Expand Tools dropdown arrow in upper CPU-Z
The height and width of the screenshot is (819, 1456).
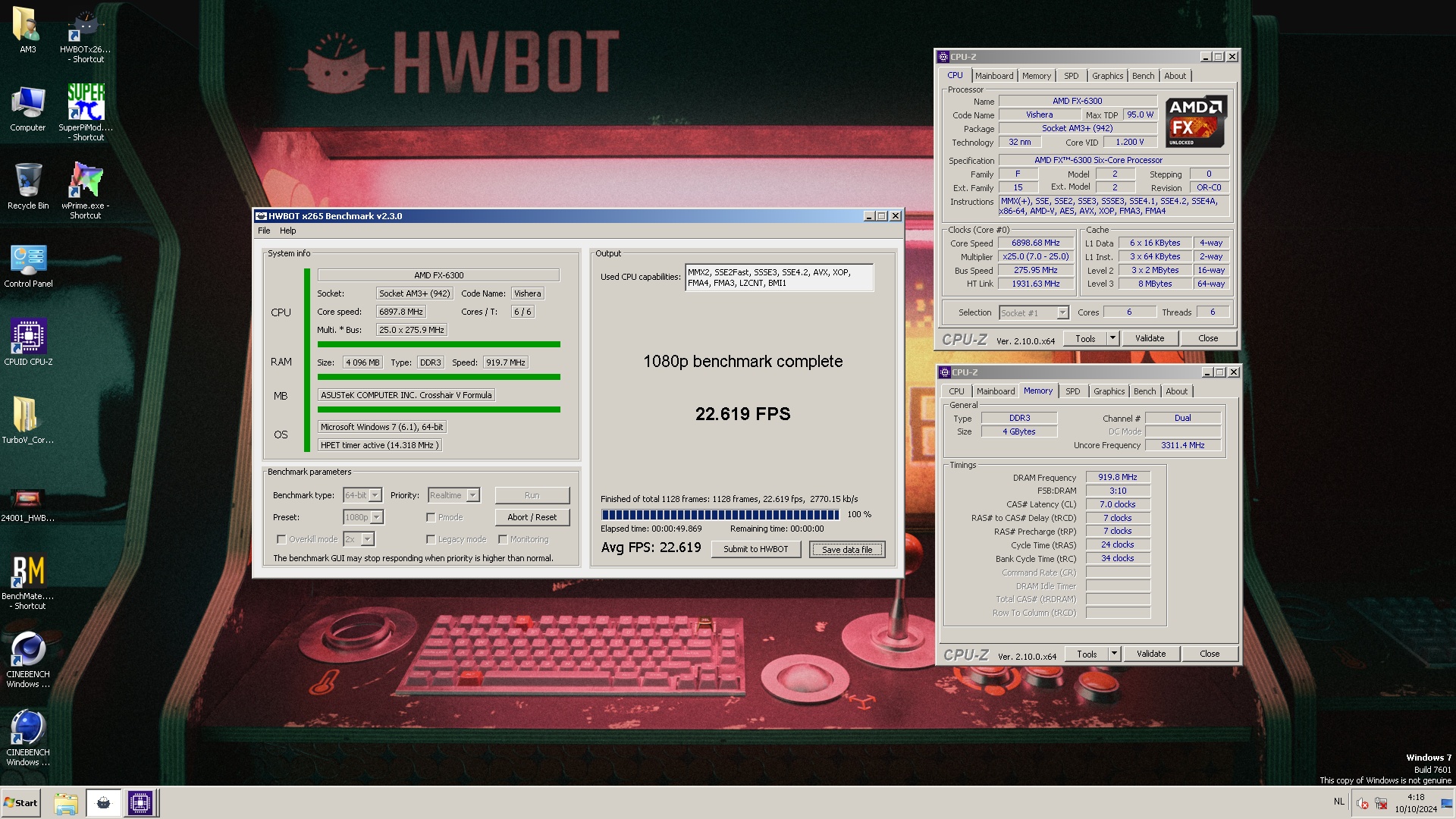(1113, 338)
